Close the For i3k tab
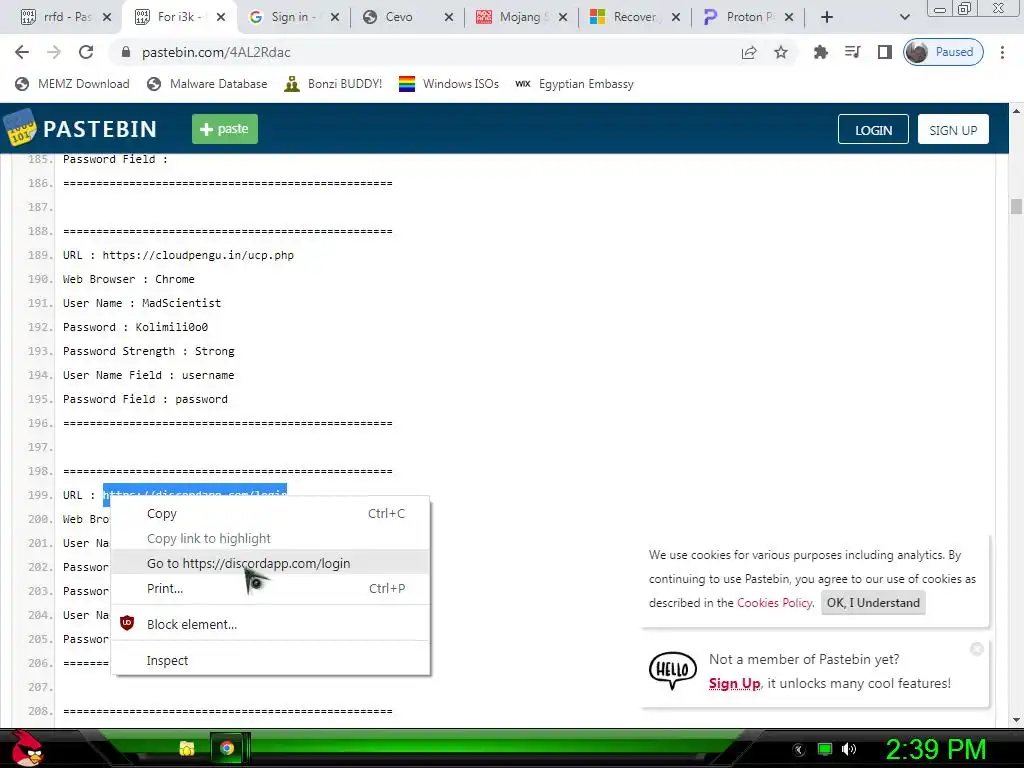The width and height of the screenshot is (1024, 768). tap(221, 17)
